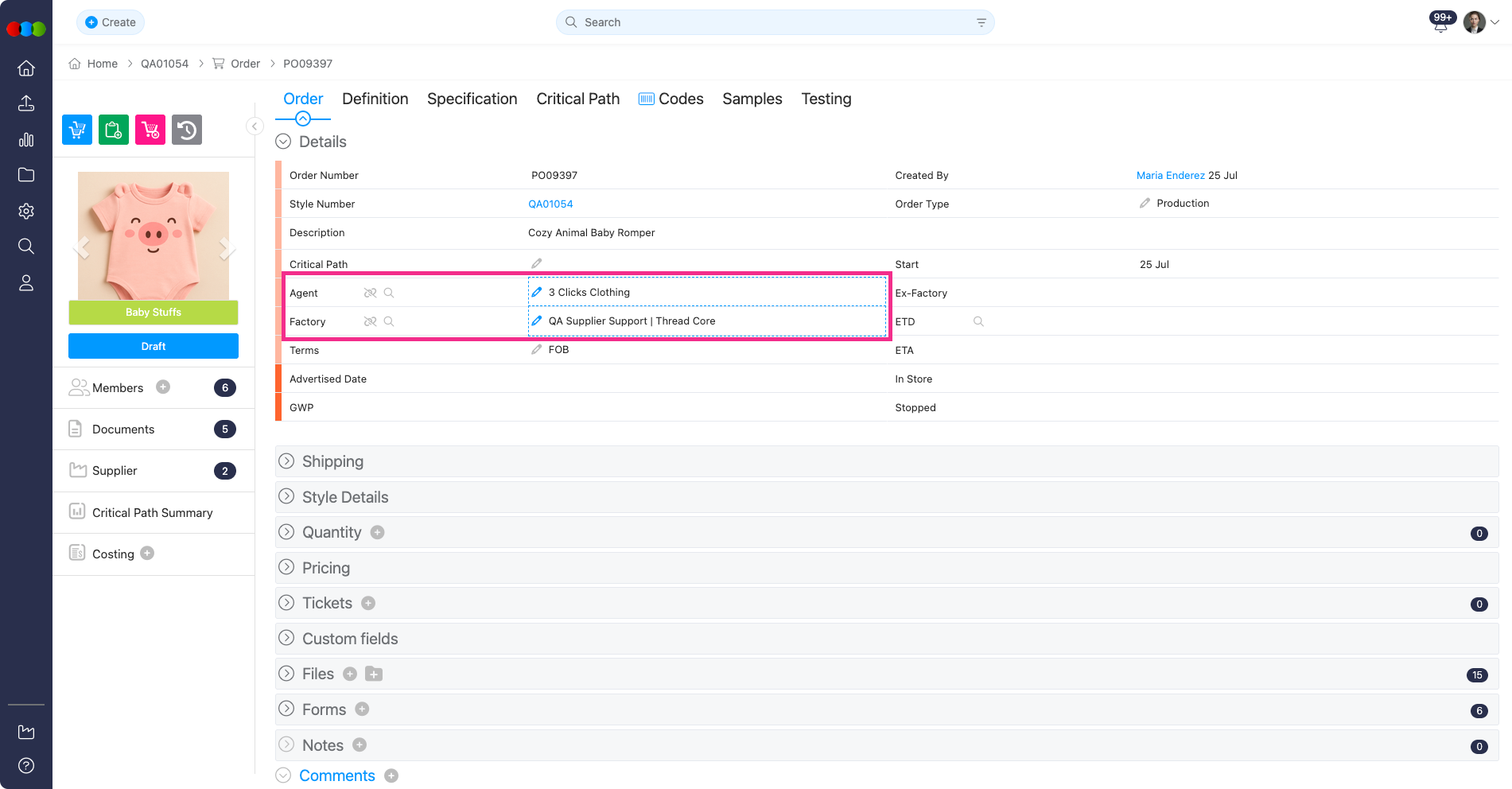
Task: Open the history clock icon
Action: point(187,130)
